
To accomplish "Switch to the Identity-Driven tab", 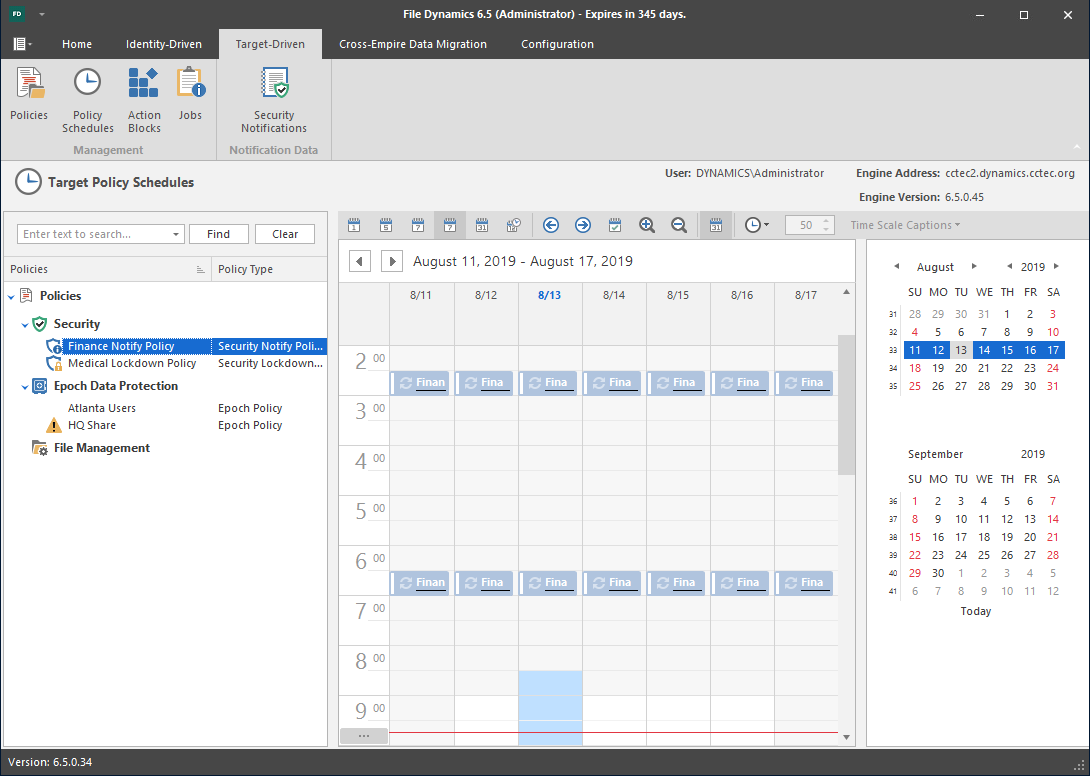I will tap(163, 44).
